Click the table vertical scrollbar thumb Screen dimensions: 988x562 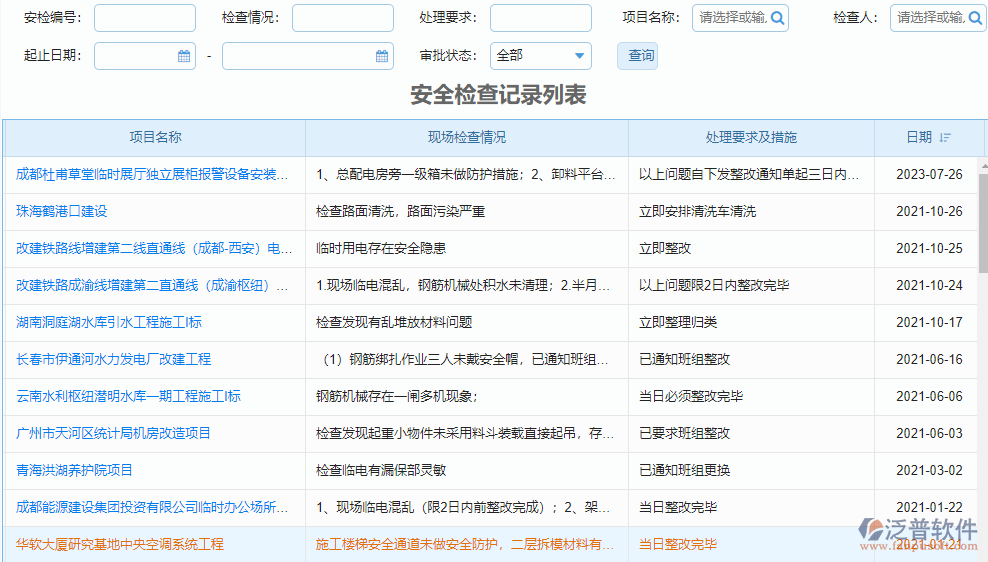[984, 222]
